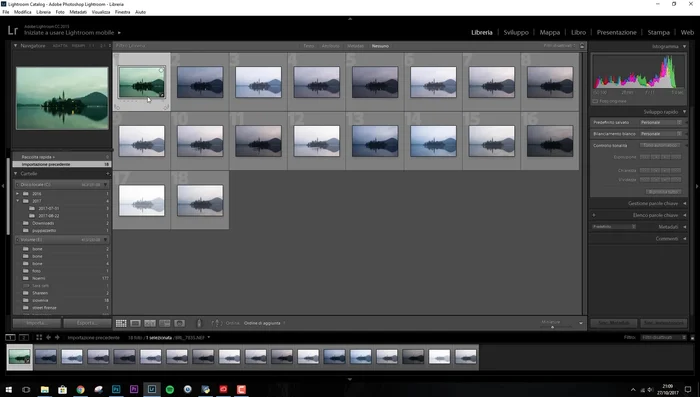Open Compare view (XY) in the toolbar
The image size is (700, 397).
click(150, 323)
